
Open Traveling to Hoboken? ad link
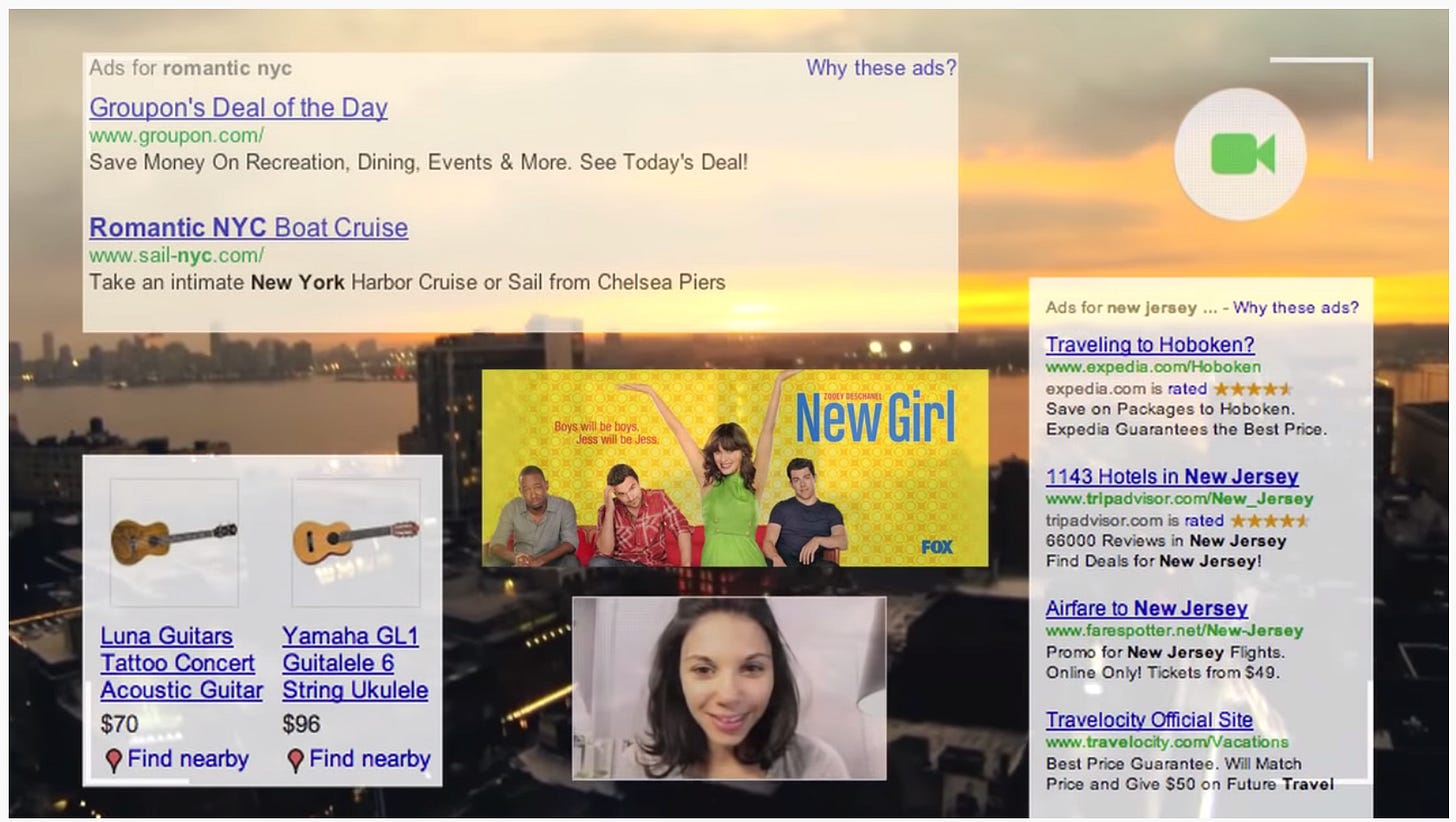pyautogui.click(x=1150, y=345)
